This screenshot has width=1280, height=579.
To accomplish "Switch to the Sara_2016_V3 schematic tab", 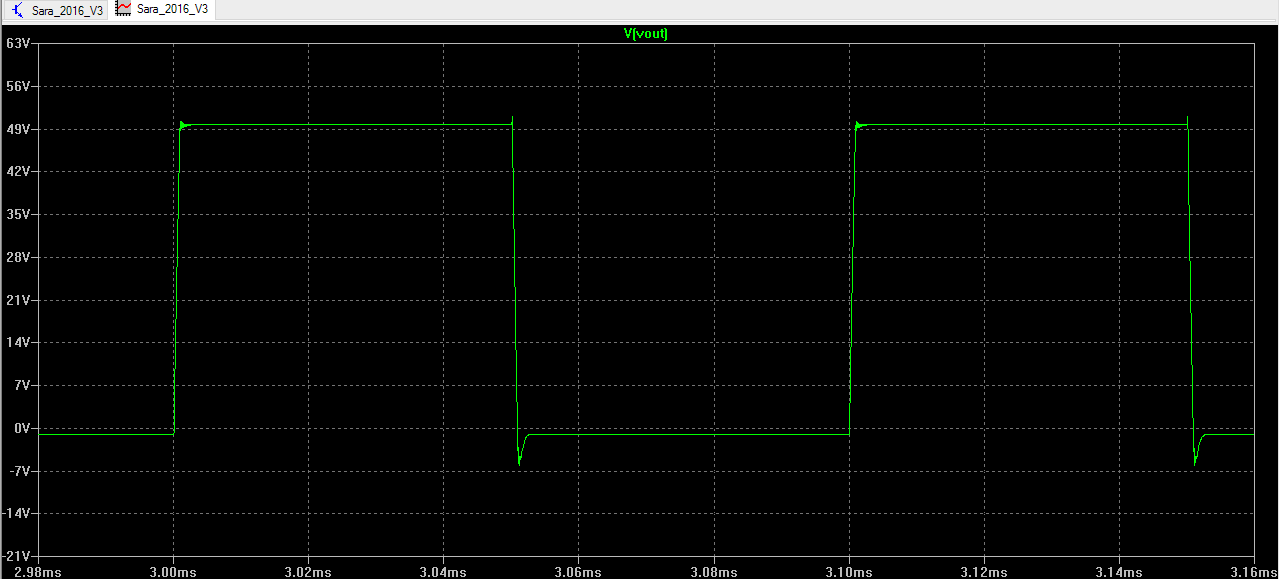I will tap(56, 9).
